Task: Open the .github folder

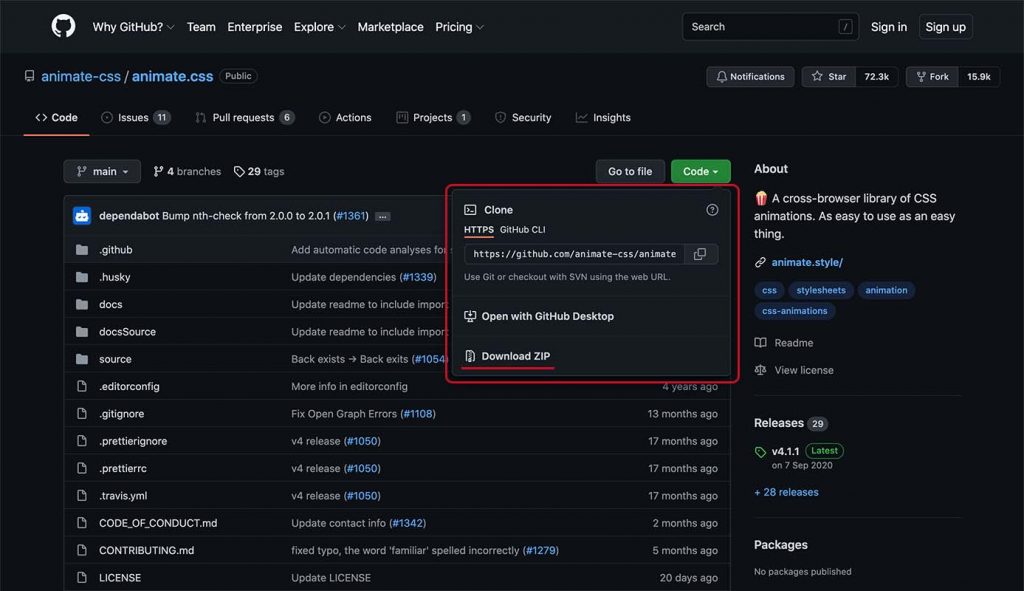Action: pos(115,250)
